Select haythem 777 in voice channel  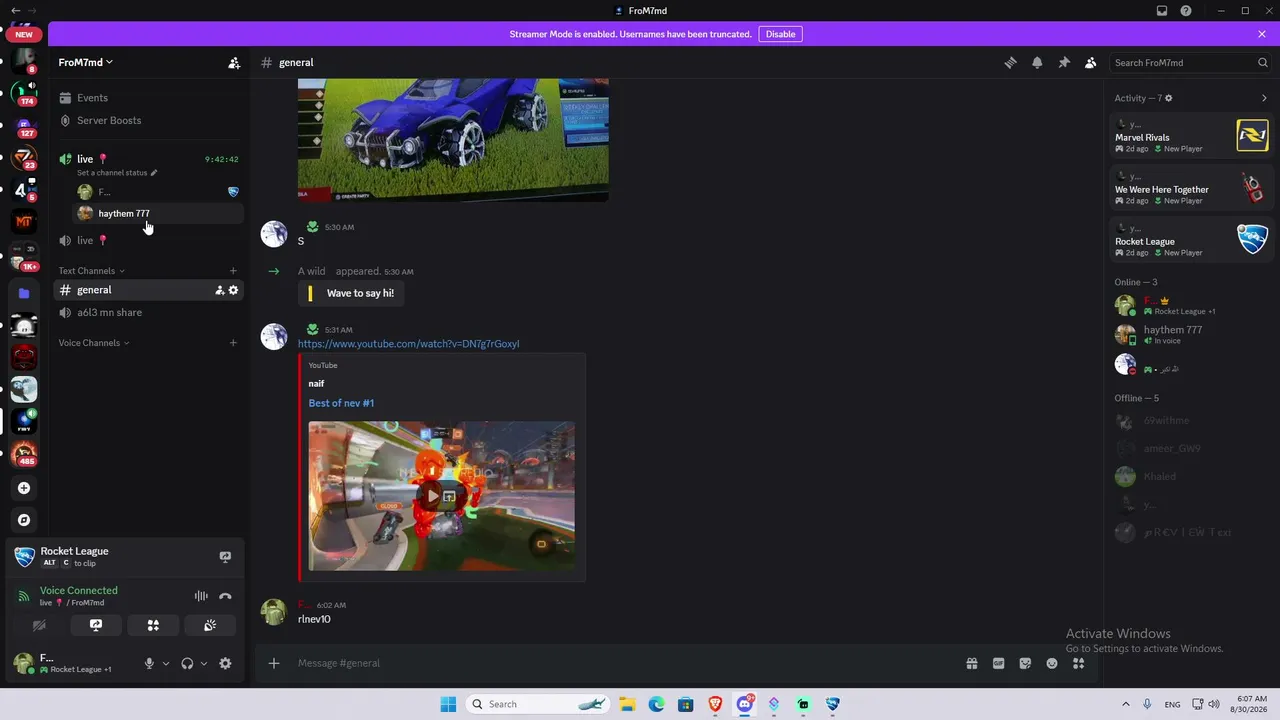pos(158,213)
